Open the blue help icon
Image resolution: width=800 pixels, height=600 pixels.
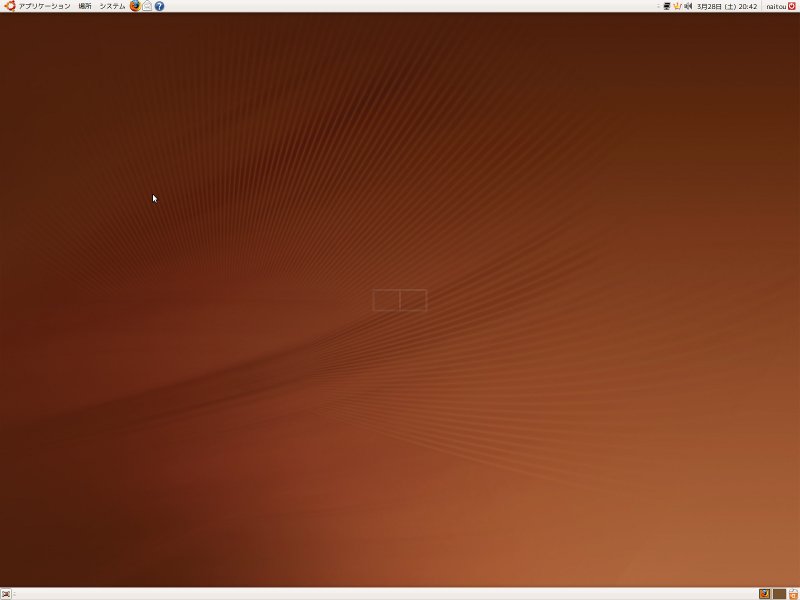pyautogui.click(x=159, y=6)
